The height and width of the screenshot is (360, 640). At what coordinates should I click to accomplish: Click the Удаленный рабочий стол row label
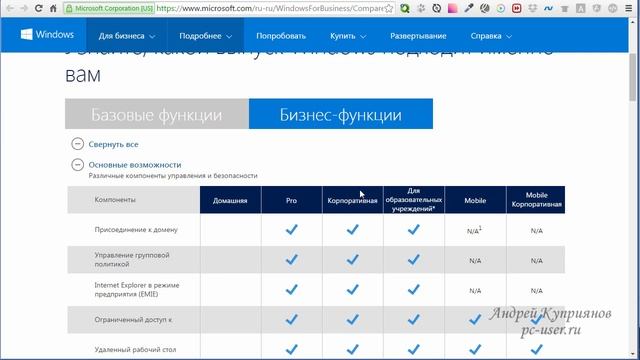tap(136, 349)
